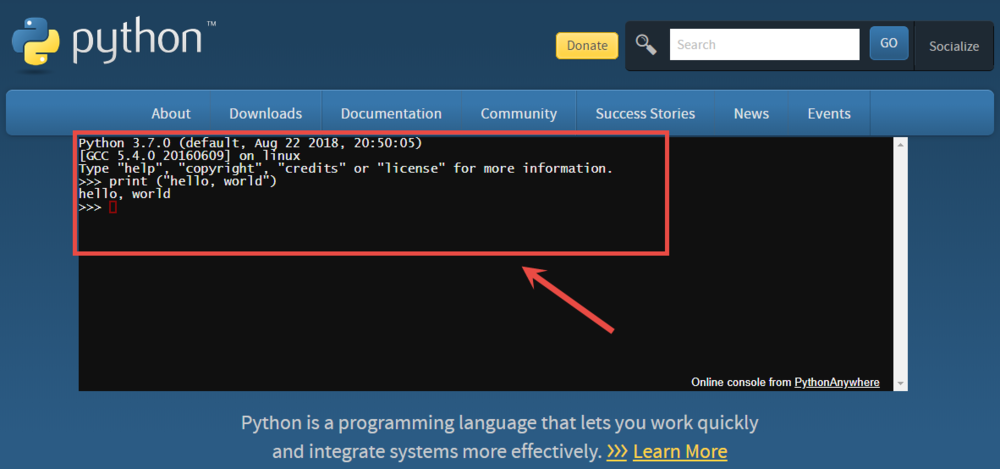This screenshot has width=1000, height=469.
Task: Click the yellow chevrons beside Learn More
Action: click(x=617, y=451)
